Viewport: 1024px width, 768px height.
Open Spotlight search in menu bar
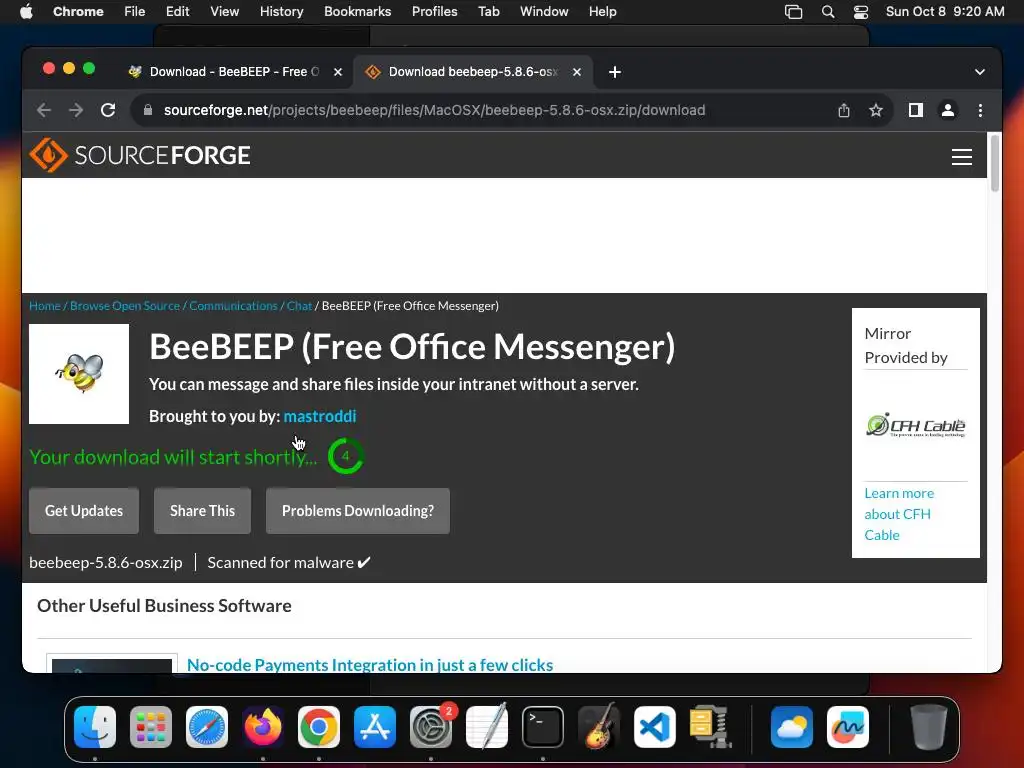(827, 12)
